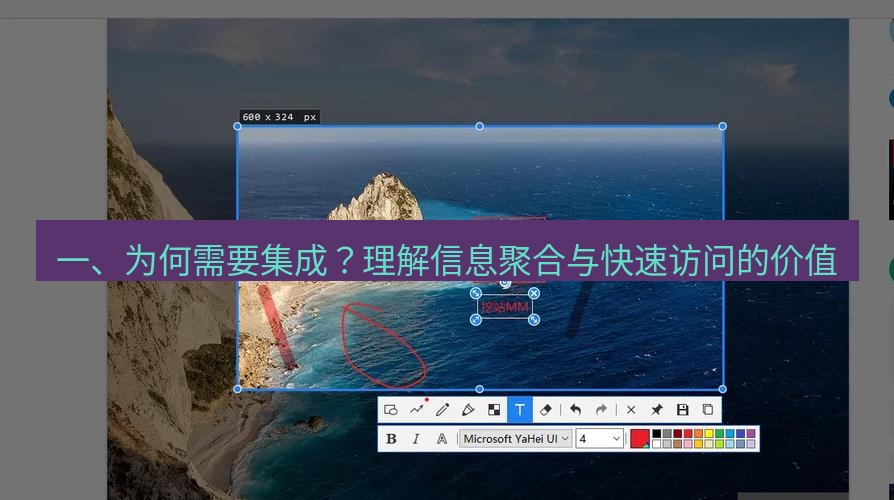Select the arrow line drawing tool
Image resolution: width=894 pixels, height=500 pixels.
click(417, 409)
